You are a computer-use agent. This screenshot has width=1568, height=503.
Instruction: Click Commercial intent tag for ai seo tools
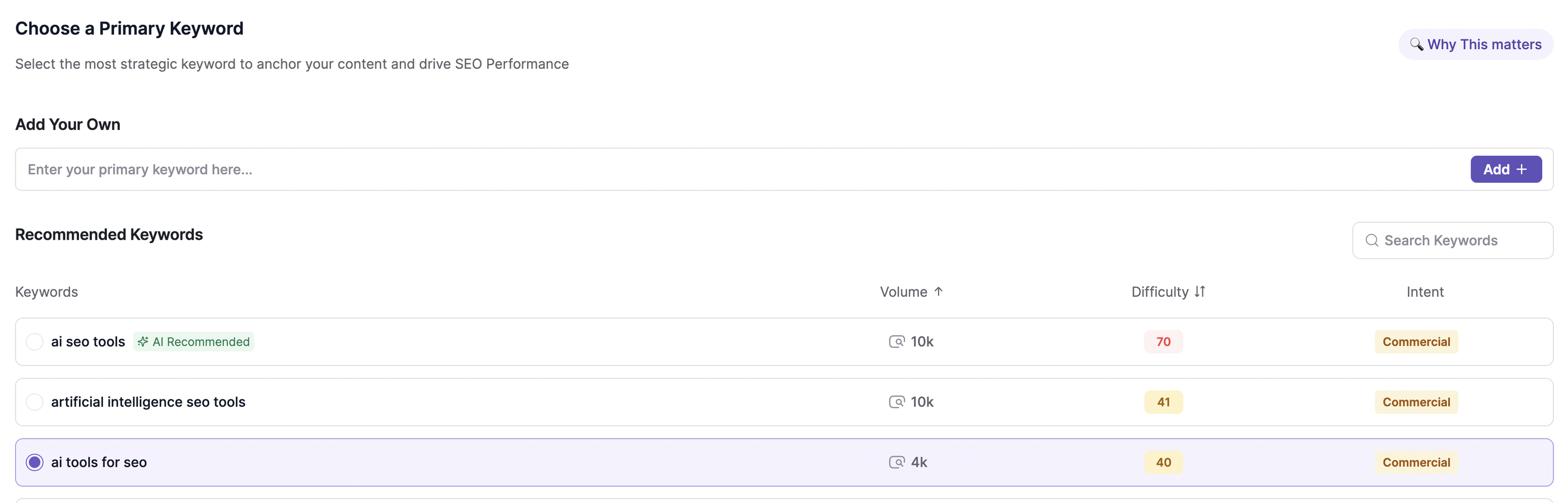click(x=1416, y=342)
